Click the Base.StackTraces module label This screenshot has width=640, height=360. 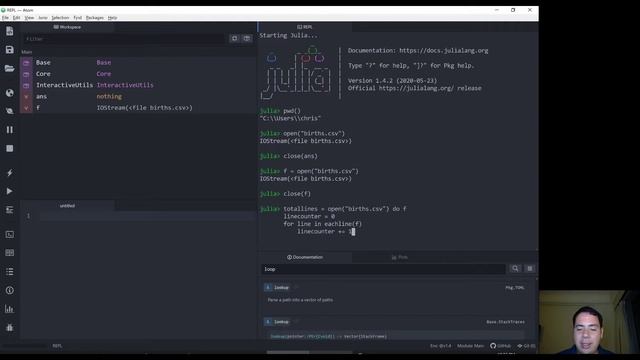tap(505, 322)
